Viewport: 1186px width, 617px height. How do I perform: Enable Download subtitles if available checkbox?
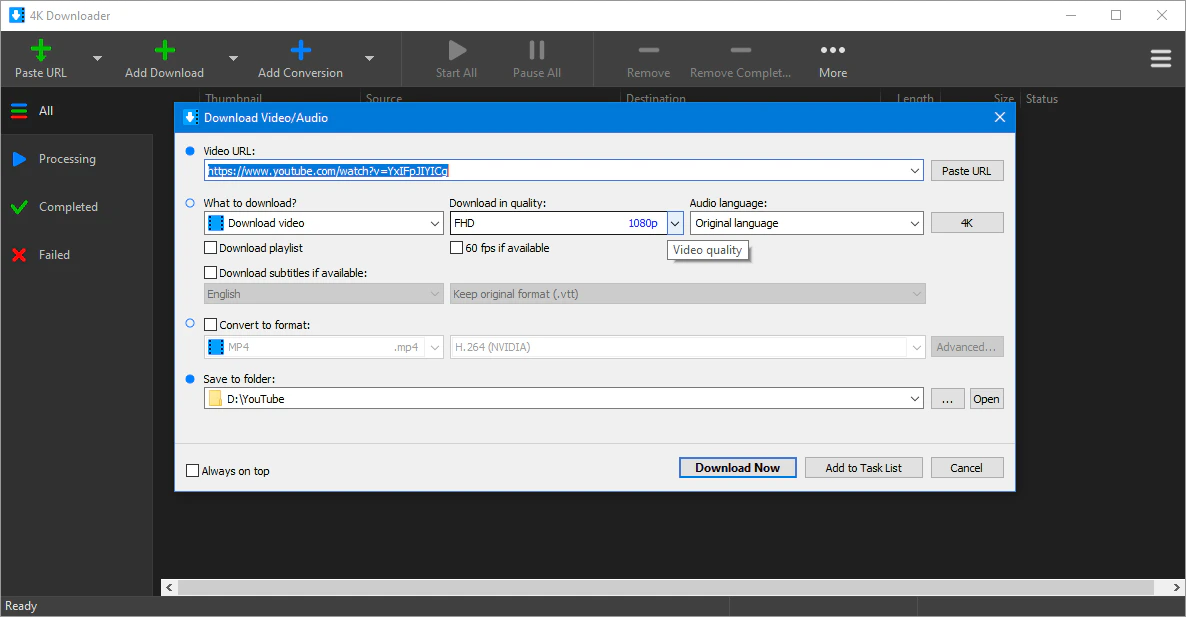[211, 273]
